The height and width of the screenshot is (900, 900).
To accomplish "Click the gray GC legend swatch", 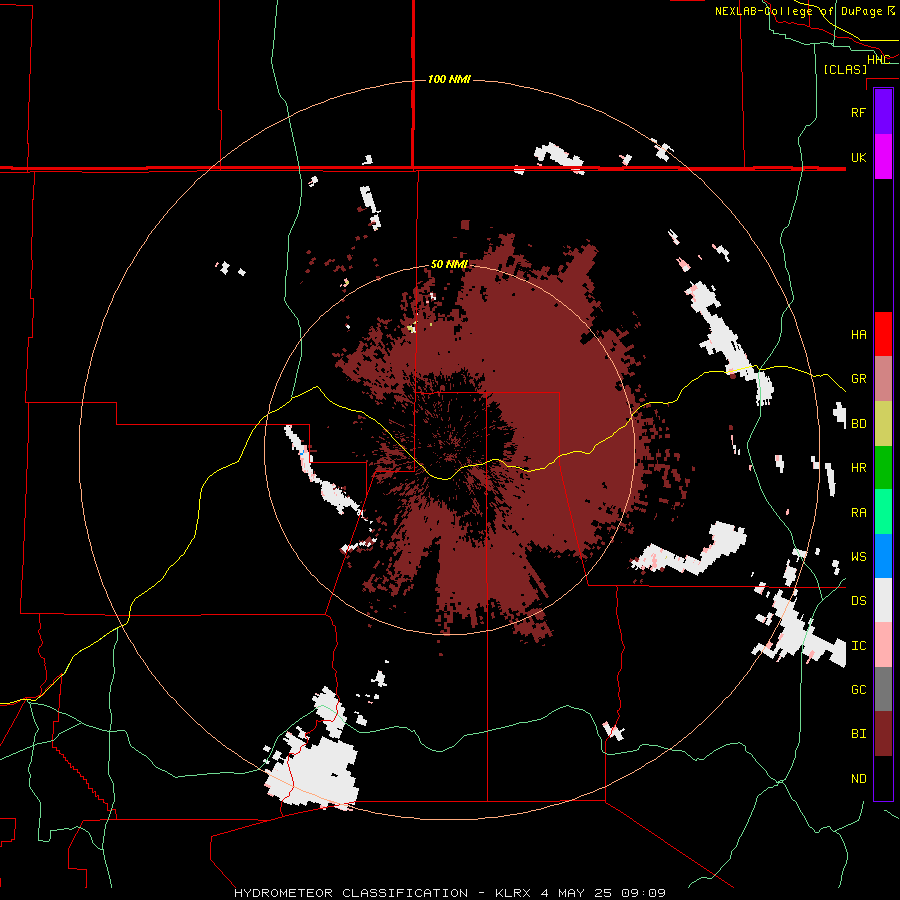I will 883,689.
